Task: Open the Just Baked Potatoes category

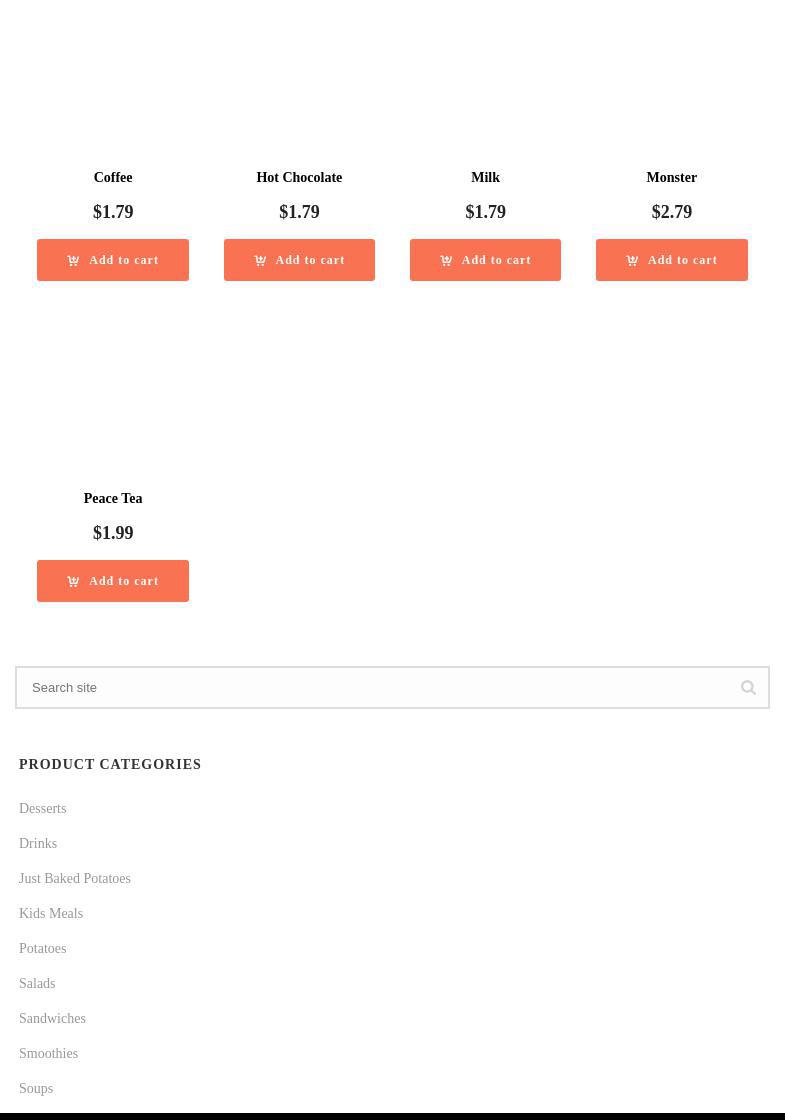Action: [x=75, y=879]
